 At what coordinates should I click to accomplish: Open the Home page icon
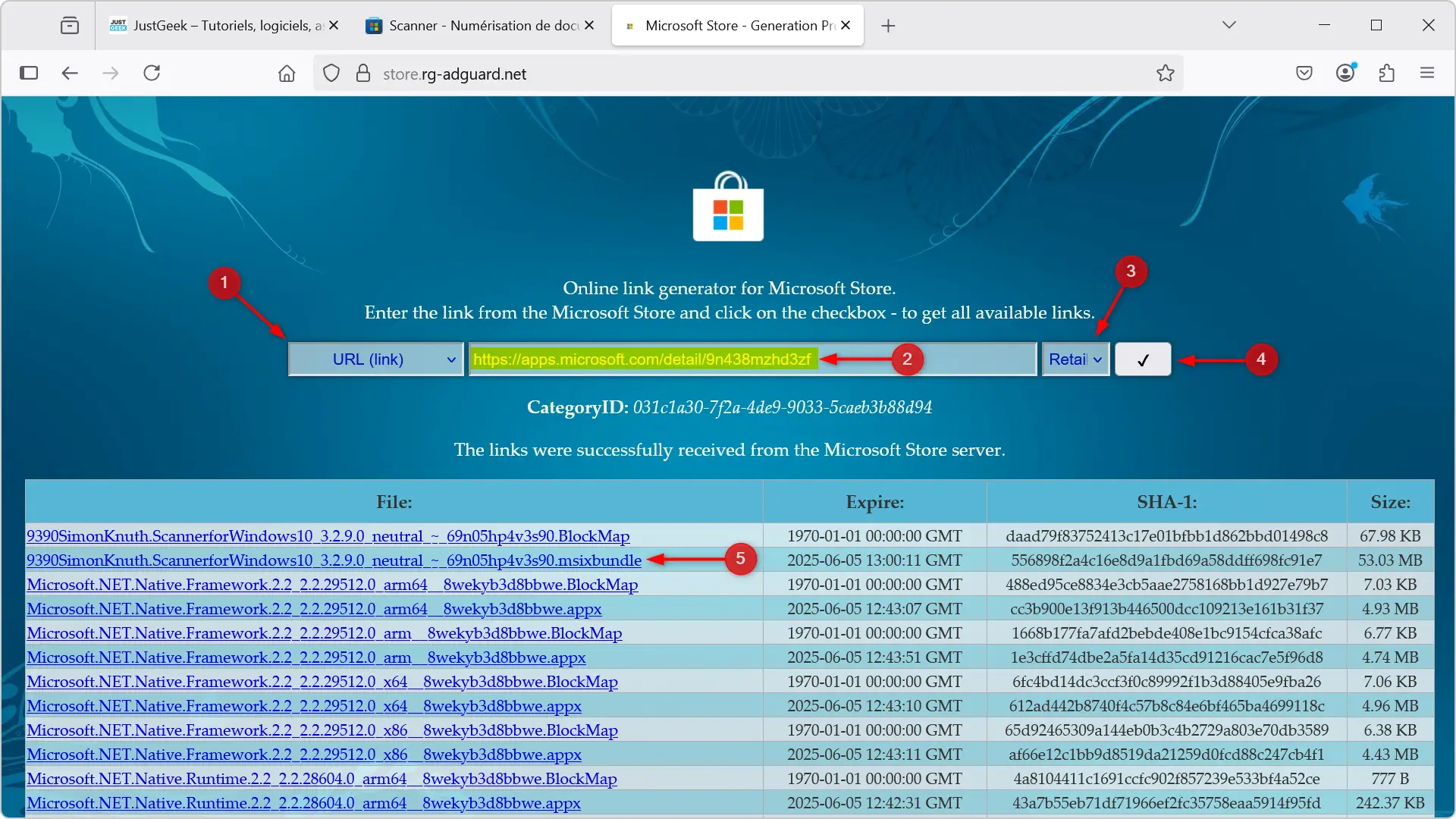[287, 74]
